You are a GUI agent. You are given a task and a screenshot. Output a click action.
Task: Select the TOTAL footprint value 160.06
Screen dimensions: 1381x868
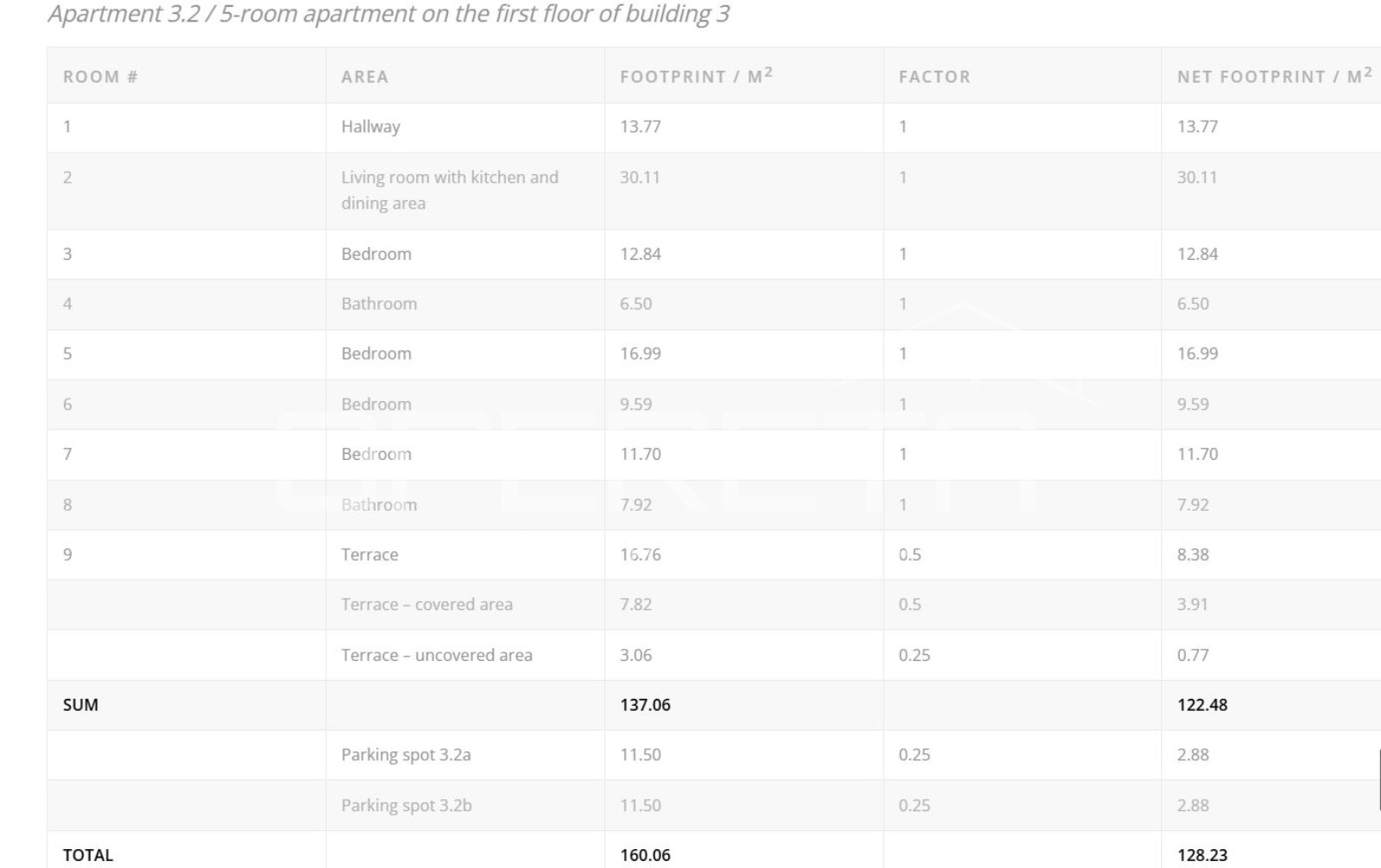pyautogui.click(x=645, y=855)
